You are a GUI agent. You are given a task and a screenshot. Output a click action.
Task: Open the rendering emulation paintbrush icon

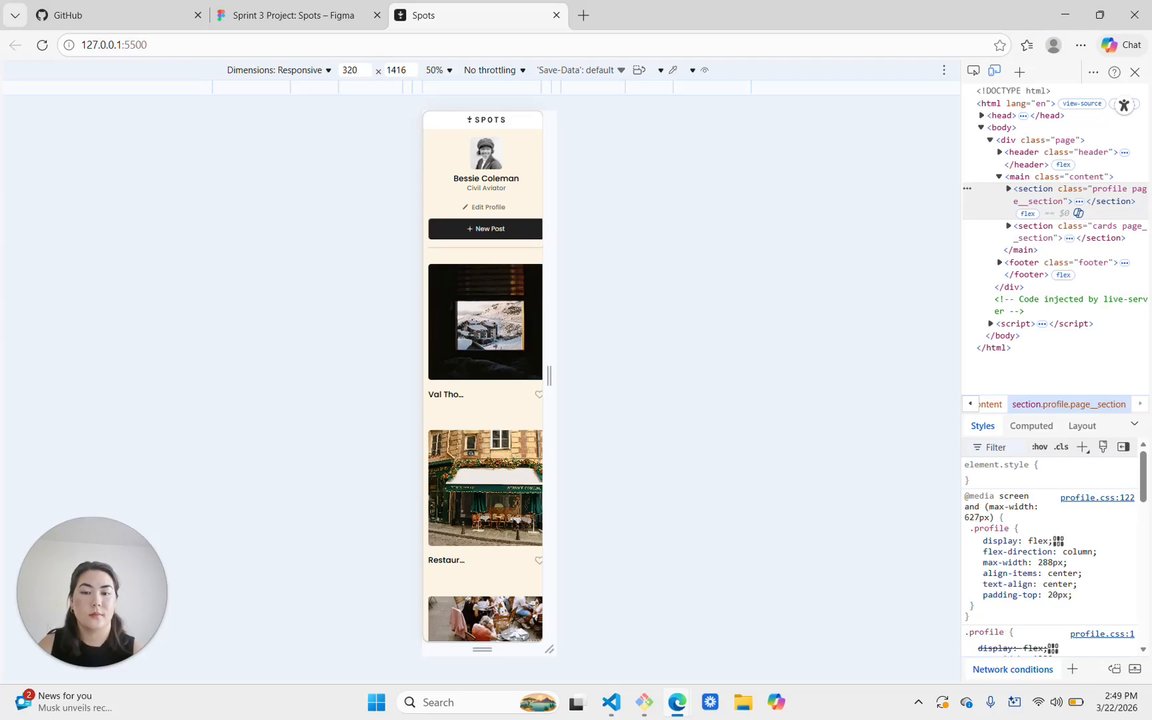1103,447
